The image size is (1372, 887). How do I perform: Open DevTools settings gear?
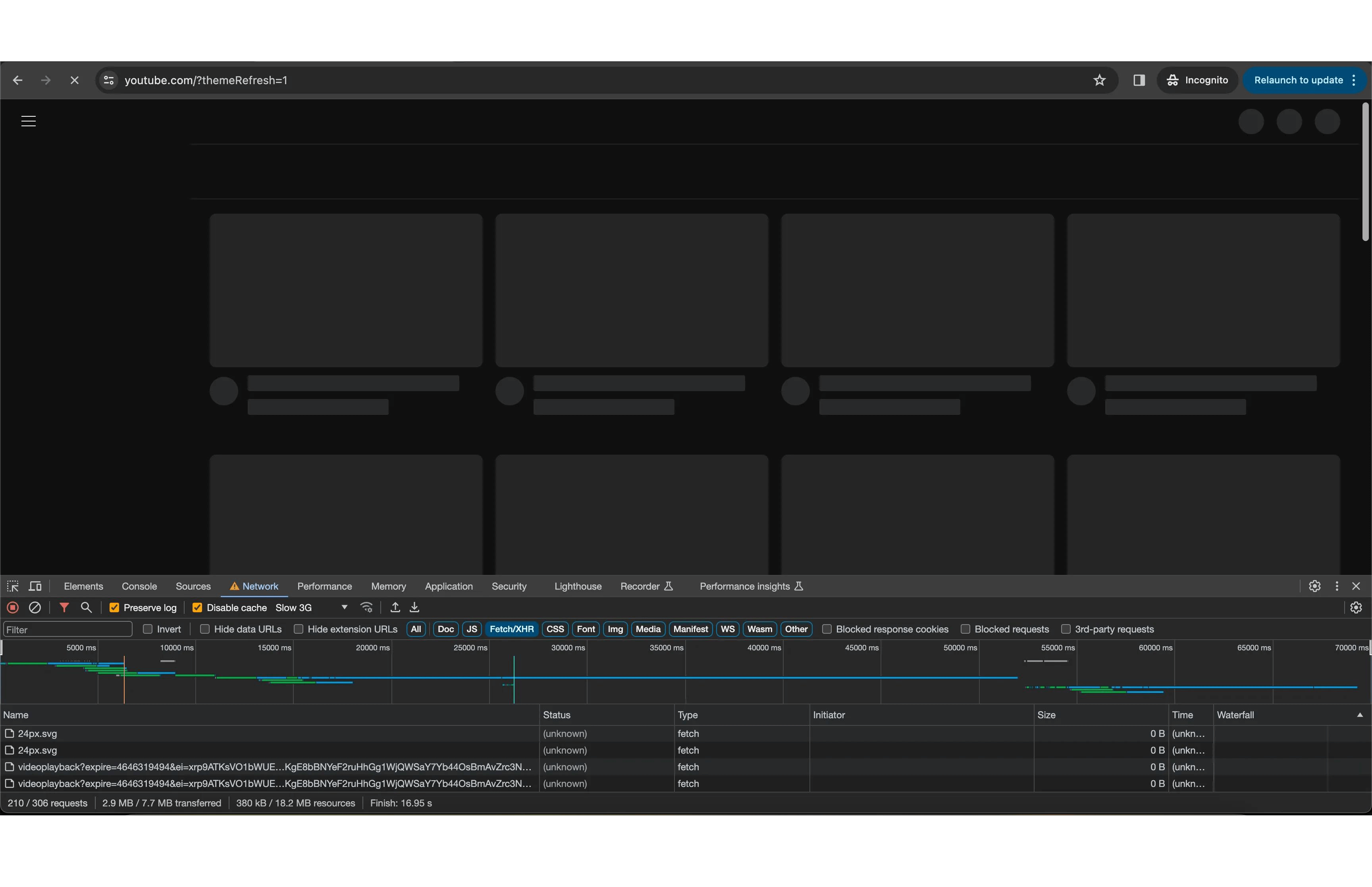(x=1314, y=586)
